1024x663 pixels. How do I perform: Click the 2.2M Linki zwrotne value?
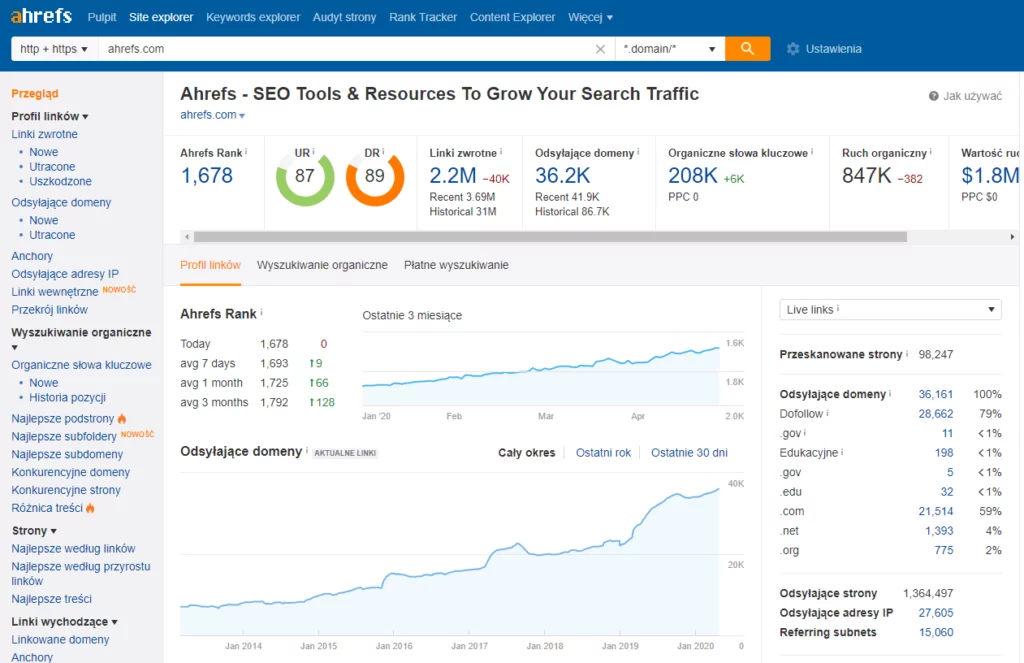coord(453,176)
